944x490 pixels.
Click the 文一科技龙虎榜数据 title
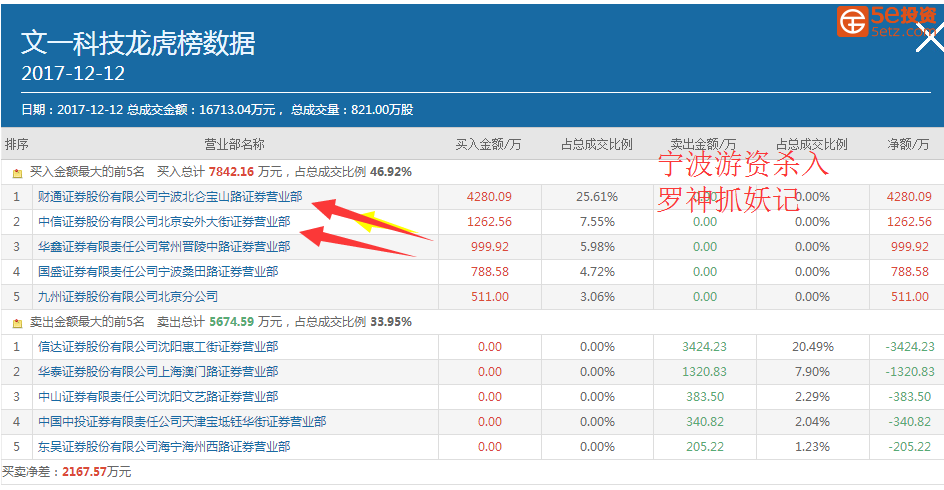[138, 43]
